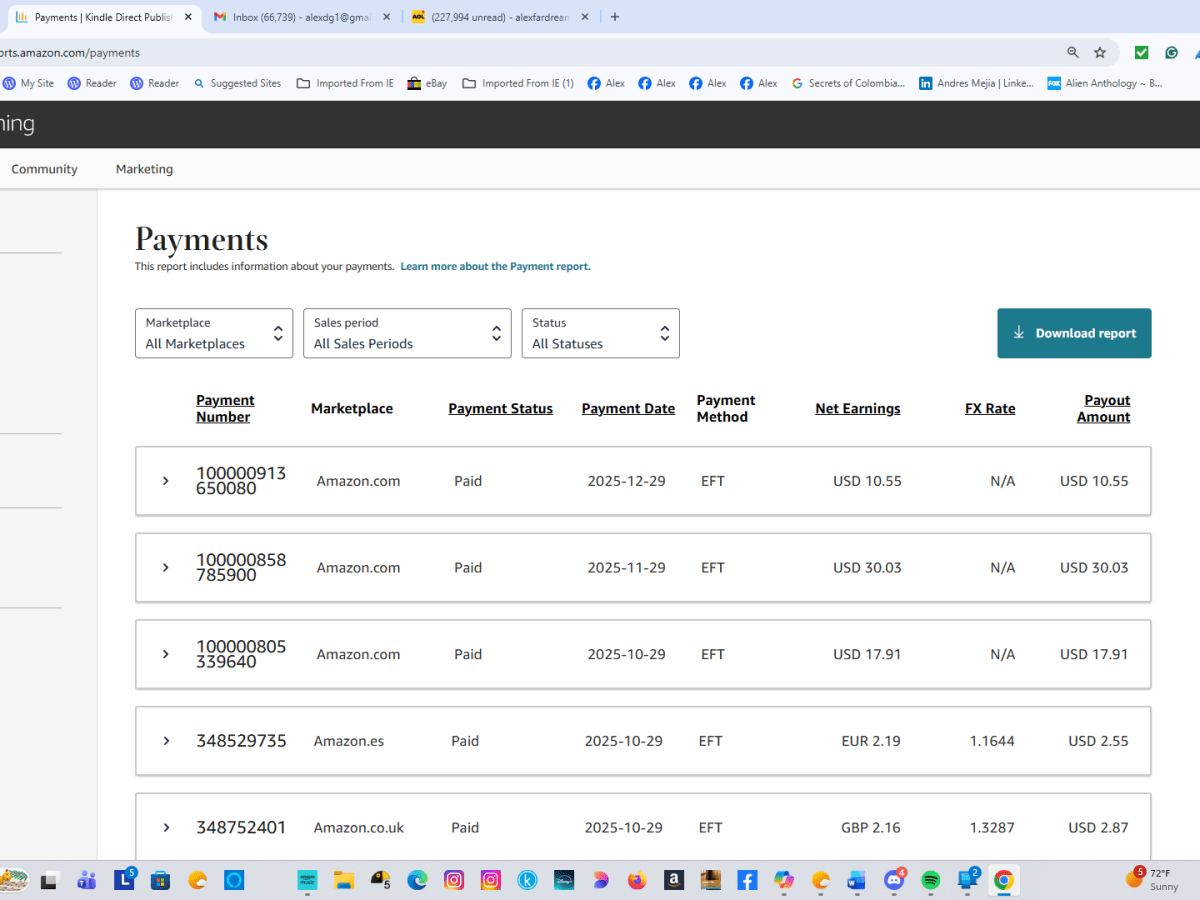The image size is (1200, 900).
Task: Launch Microsoft Store from the taskbar
Action: (x=160, y=880)
